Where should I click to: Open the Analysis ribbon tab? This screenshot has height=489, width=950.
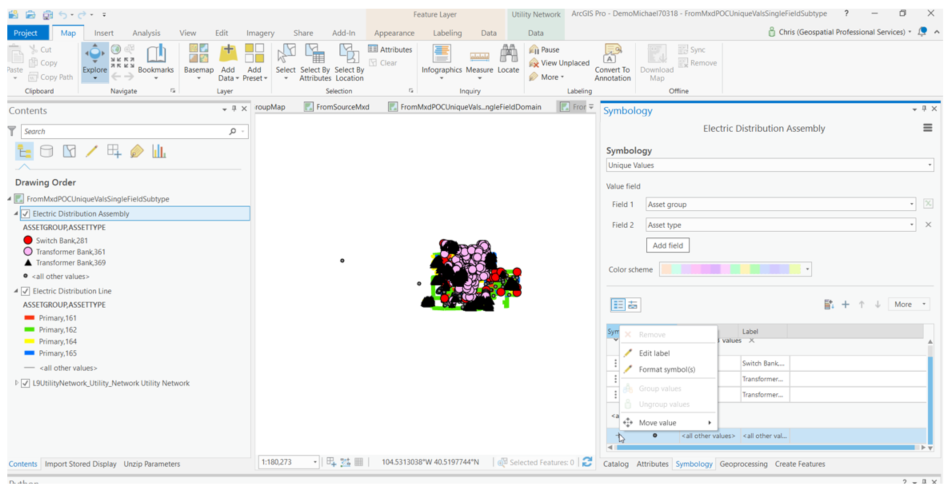click(x=146, y=33)
